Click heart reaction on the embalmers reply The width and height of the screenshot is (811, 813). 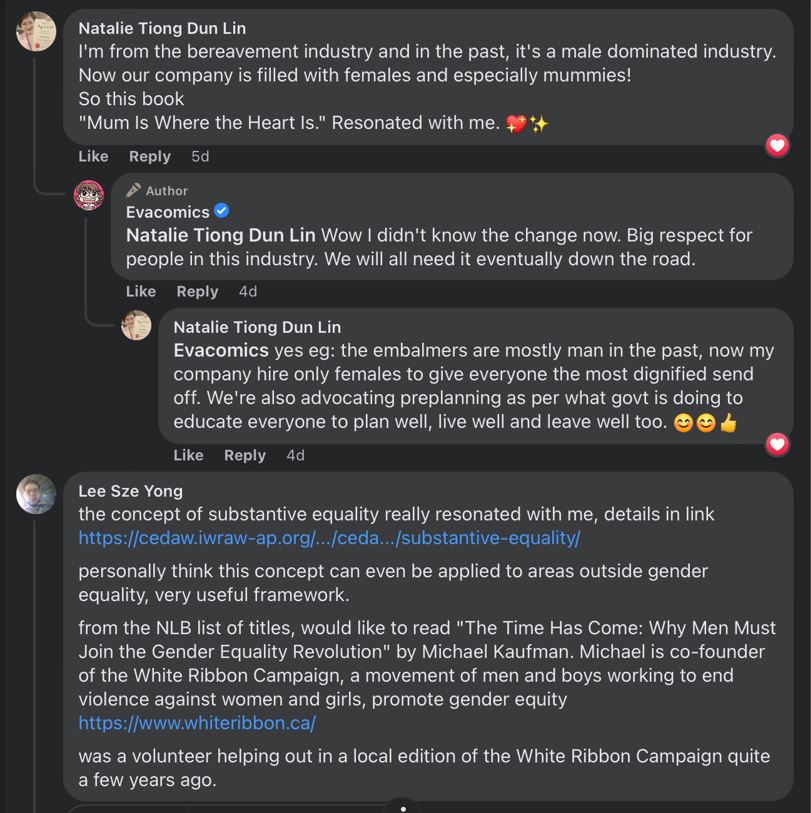click(x=777, y=444)
